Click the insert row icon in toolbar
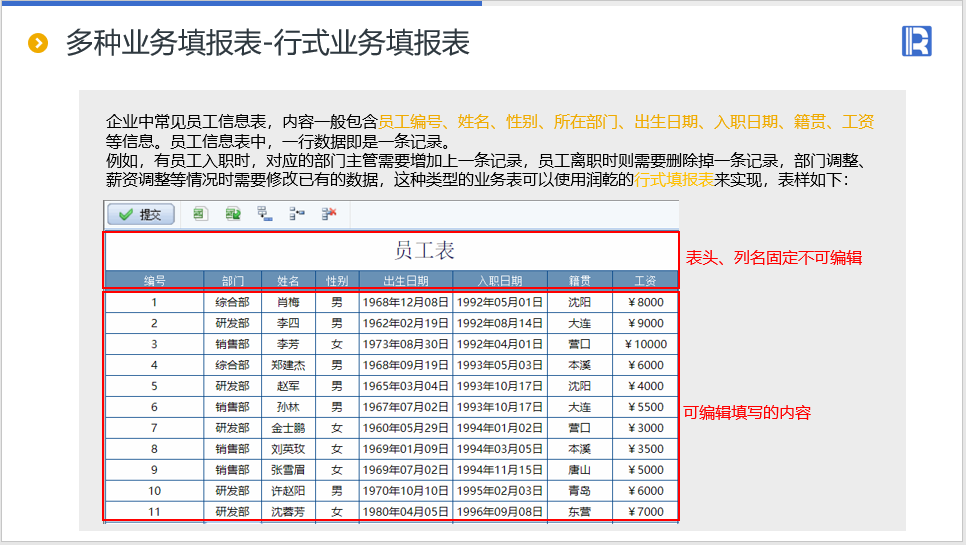 297,214
